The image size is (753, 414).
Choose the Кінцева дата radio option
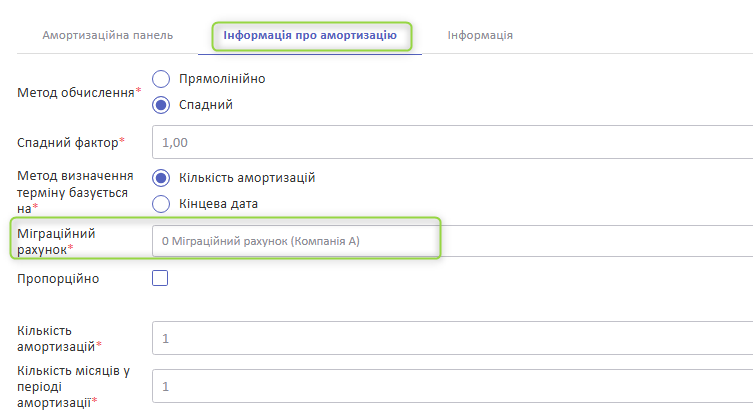tap(161, 204)
